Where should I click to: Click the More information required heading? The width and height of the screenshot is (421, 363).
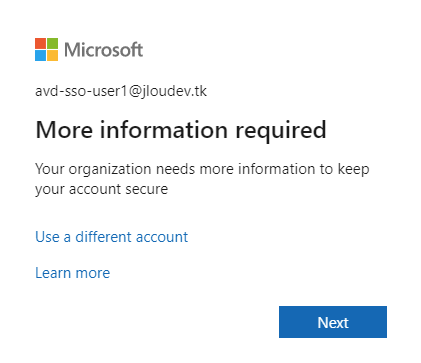click(181, 130)
